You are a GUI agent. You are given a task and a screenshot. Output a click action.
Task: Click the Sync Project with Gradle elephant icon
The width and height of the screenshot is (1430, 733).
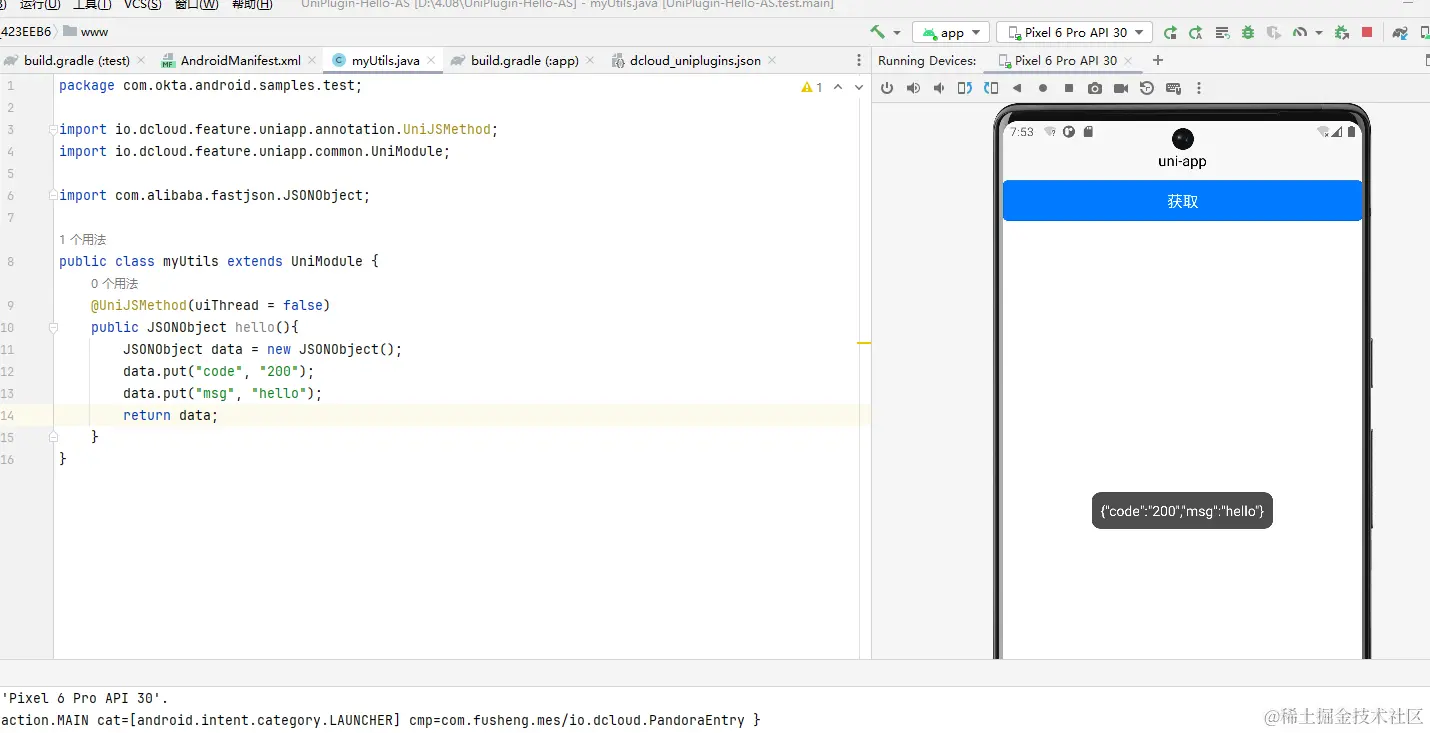click(1401, 32)
